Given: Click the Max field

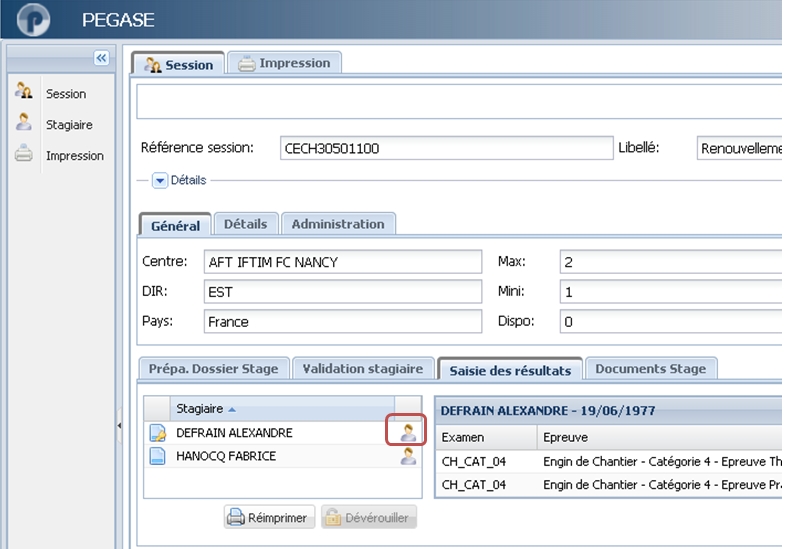Looking at the screenshot, I should click(x=671, y=262).
